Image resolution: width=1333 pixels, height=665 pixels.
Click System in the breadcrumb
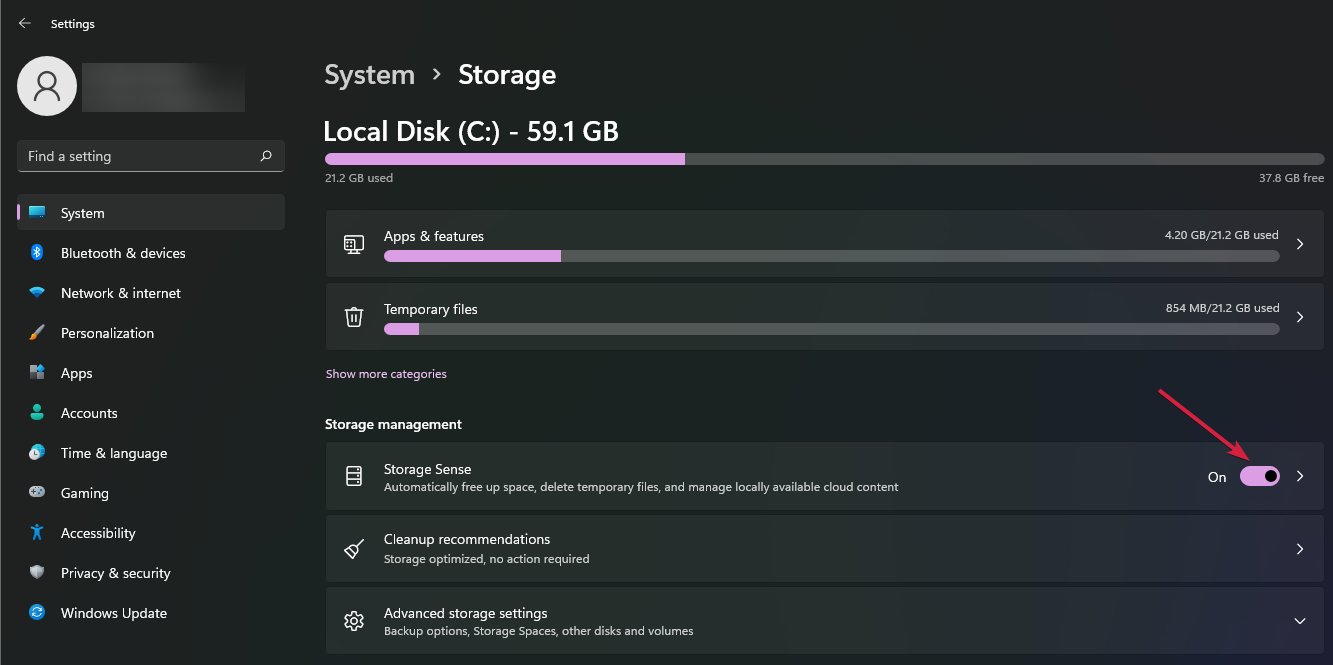(x=369, y=75)
